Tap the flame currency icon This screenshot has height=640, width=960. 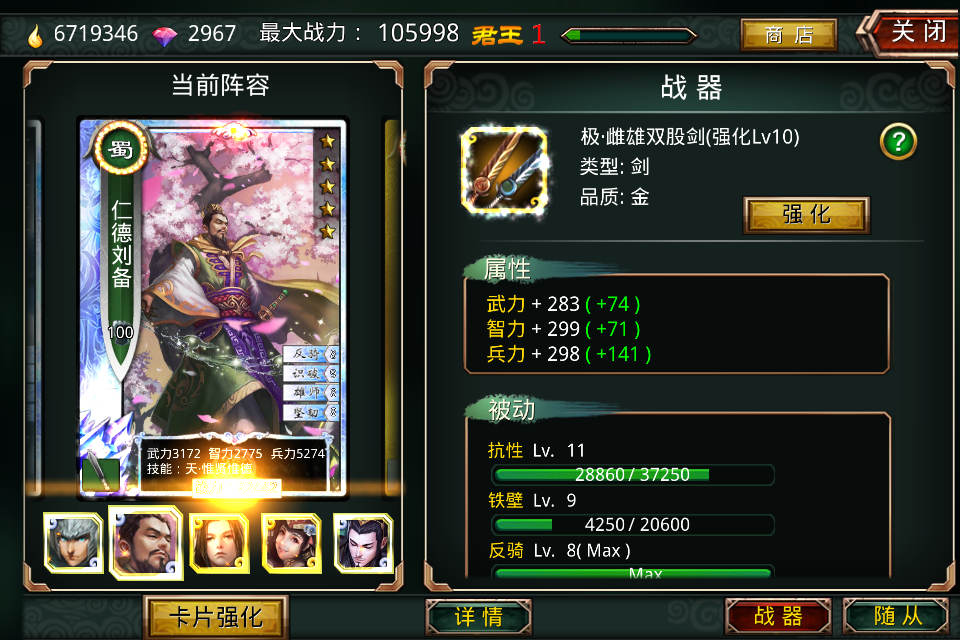tap(36, 35)
